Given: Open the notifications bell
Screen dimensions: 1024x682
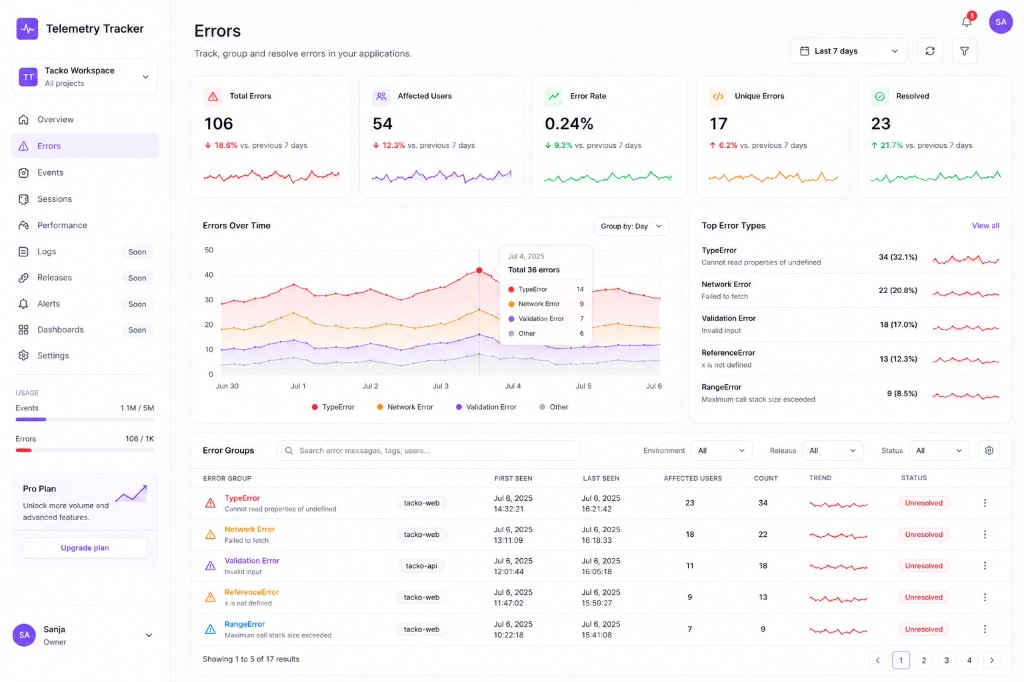Looking at the screenshot, I should 967,22.
